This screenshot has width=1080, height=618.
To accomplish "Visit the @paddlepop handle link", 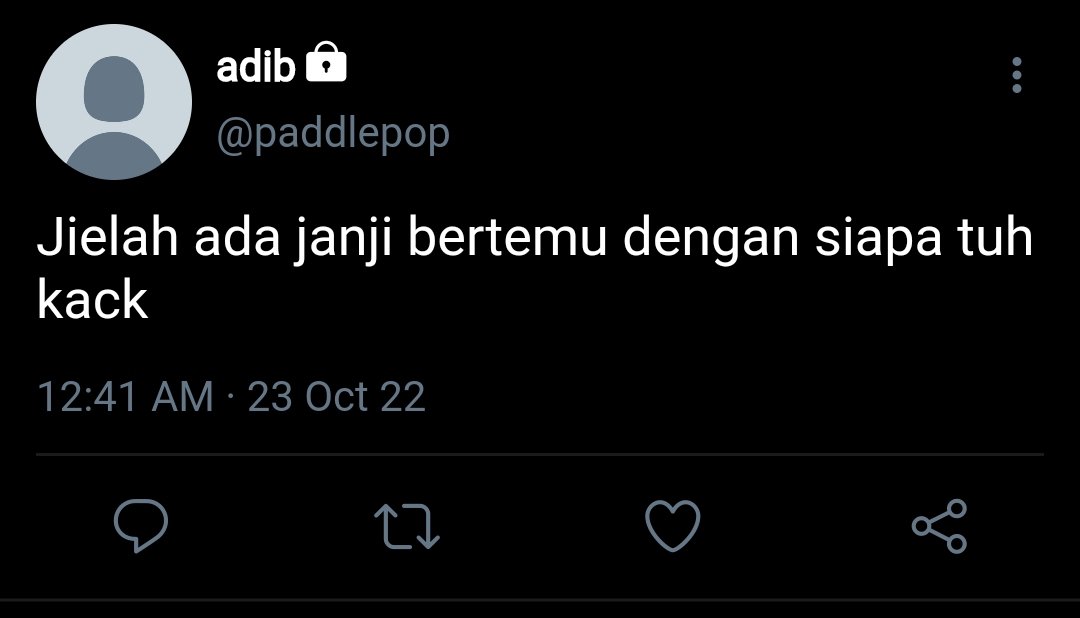I will [x=333, y=134].
